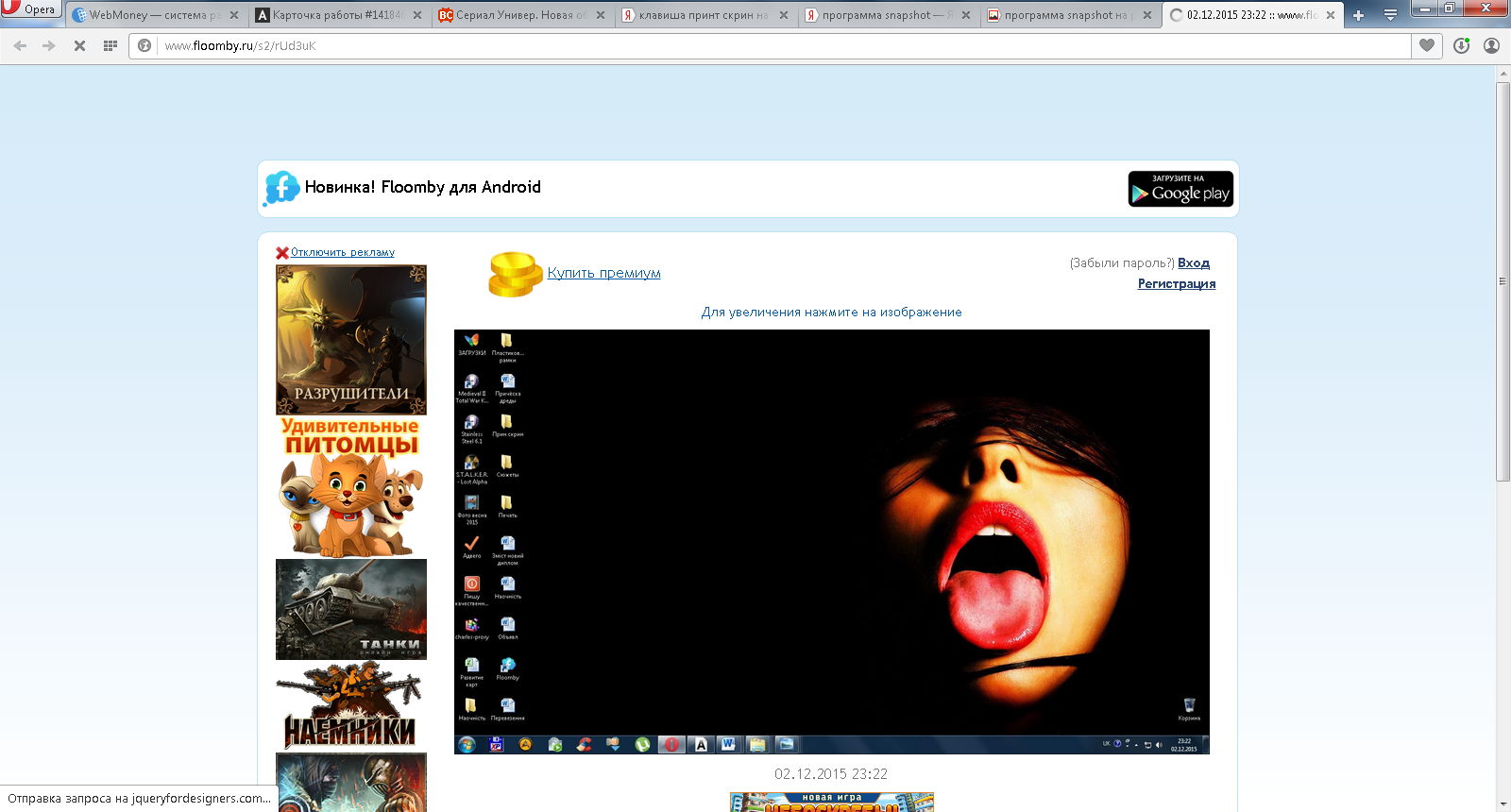
Task: Enlarge the desktop screenshot image
Action: point(831,541)
